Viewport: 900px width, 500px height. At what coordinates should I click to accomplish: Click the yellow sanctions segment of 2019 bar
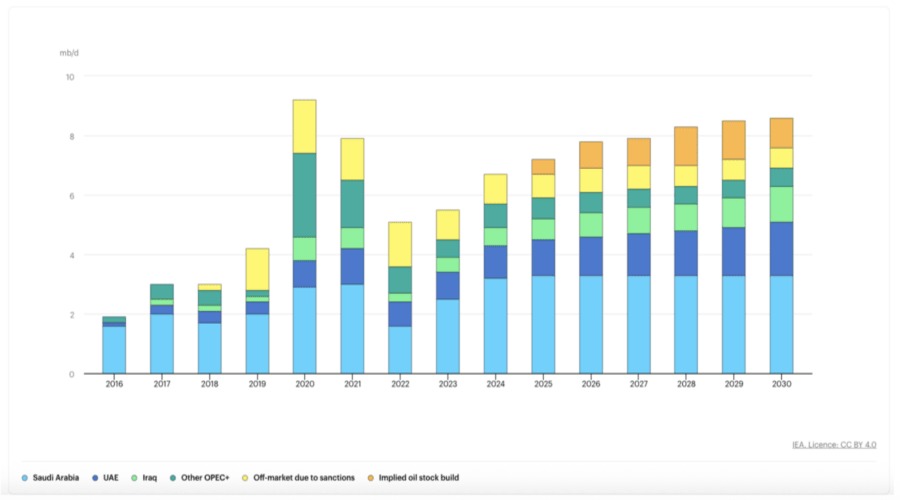click(x=257, y=269)
